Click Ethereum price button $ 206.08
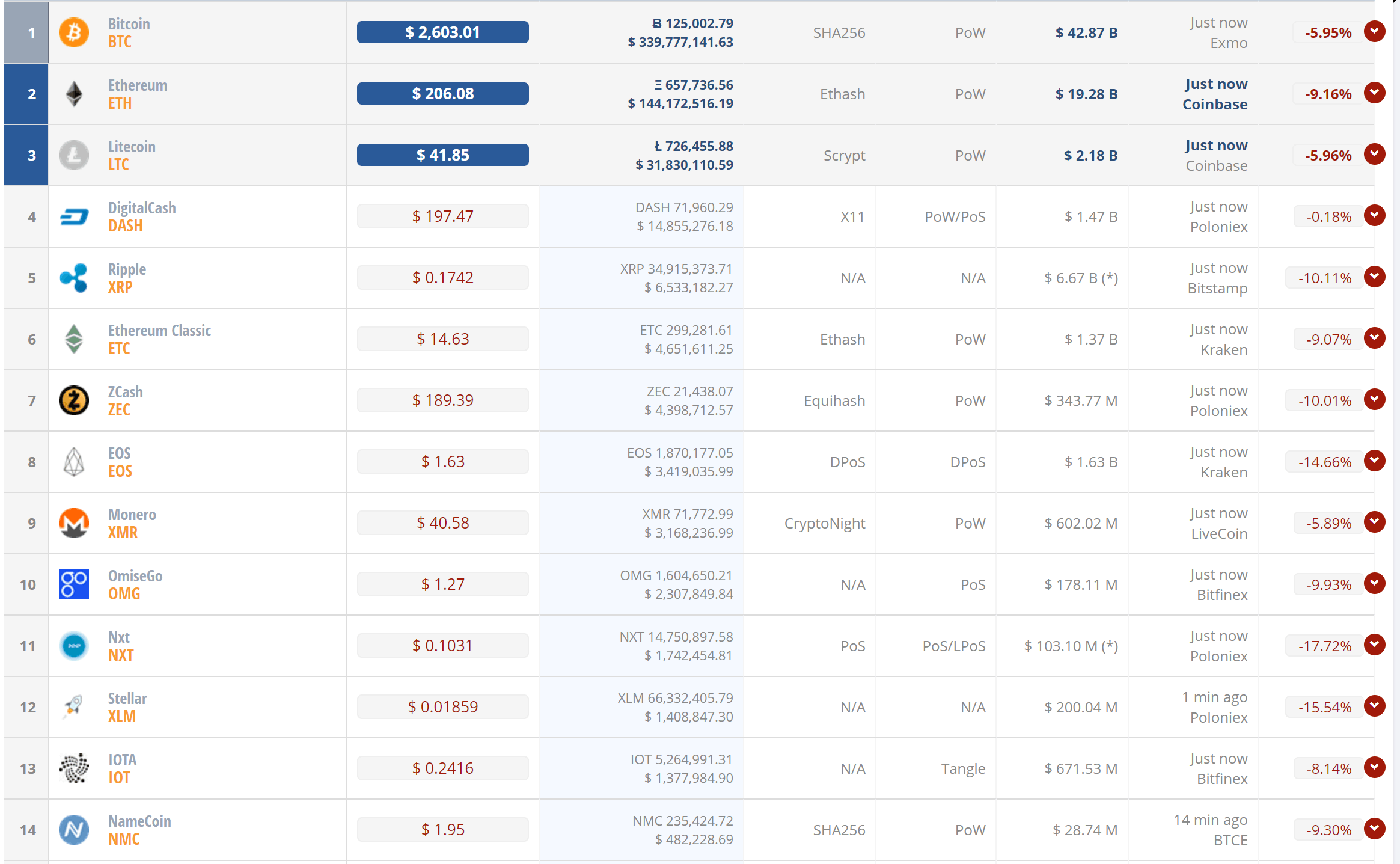The height and width of the screenshot is (864, 1400). tap(443, 94)
